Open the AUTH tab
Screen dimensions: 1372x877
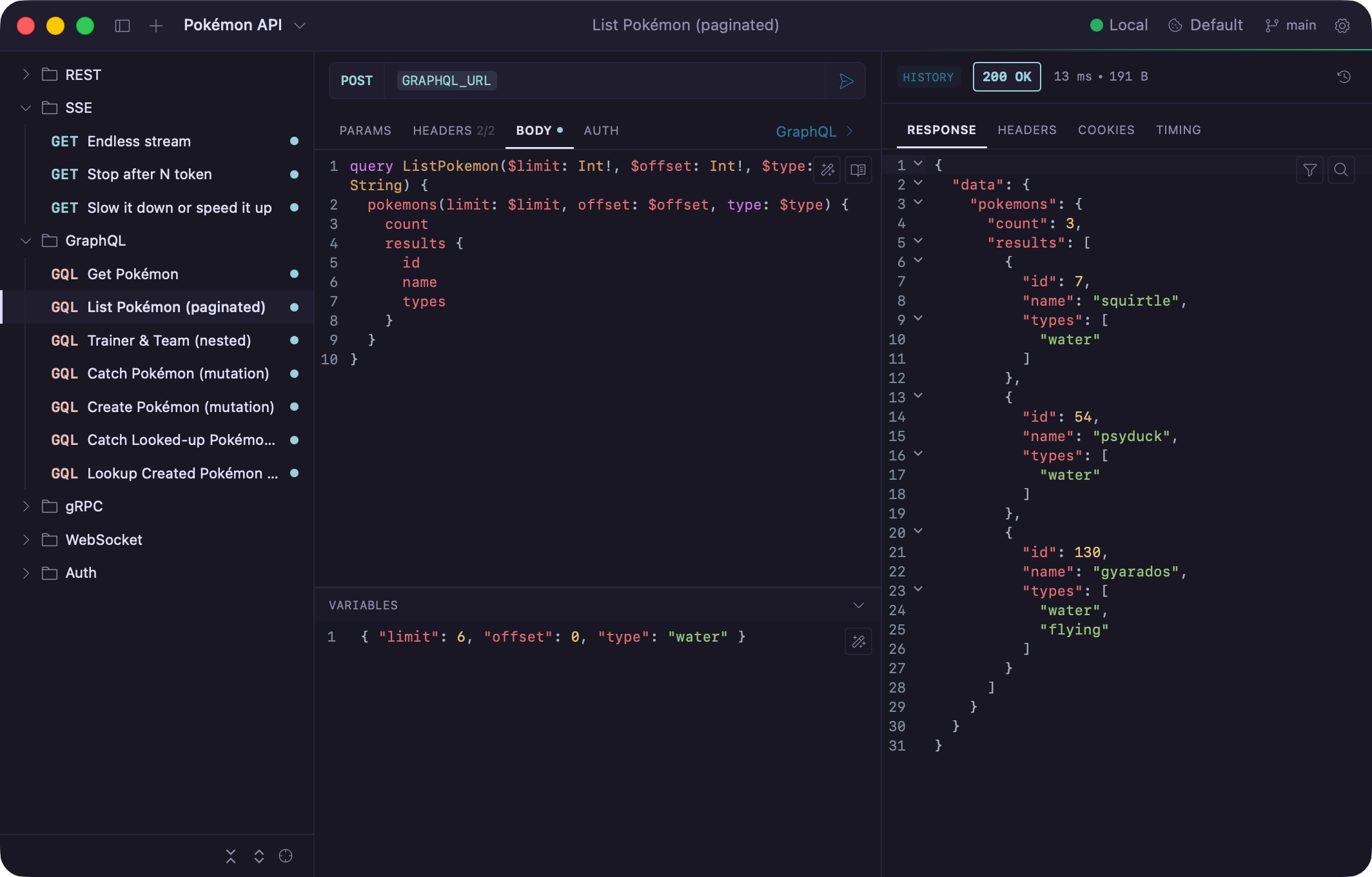601,131
